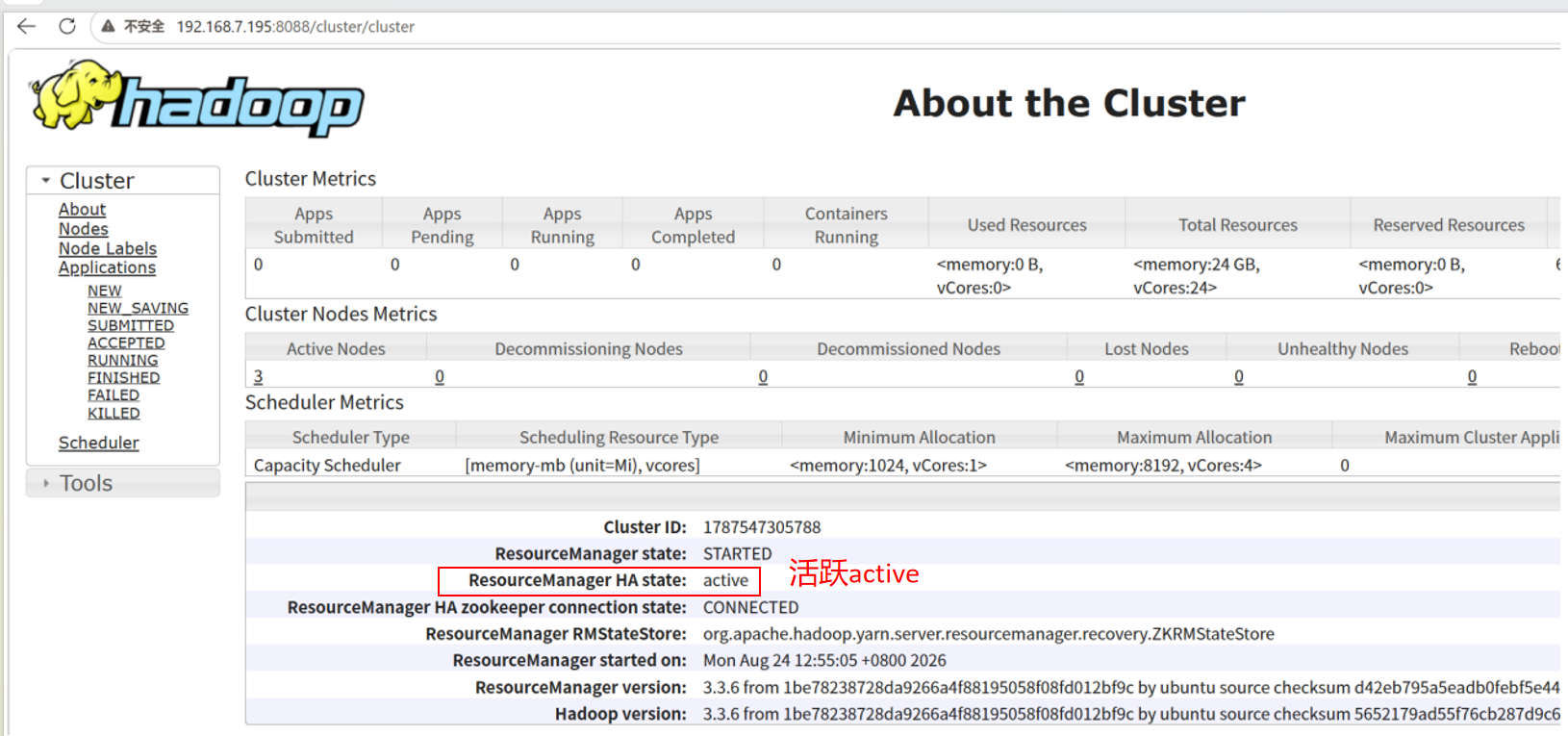The image size is (1568, 736).
Task: Click the ZKRMStateStore class name value
Action: point(989,634)
